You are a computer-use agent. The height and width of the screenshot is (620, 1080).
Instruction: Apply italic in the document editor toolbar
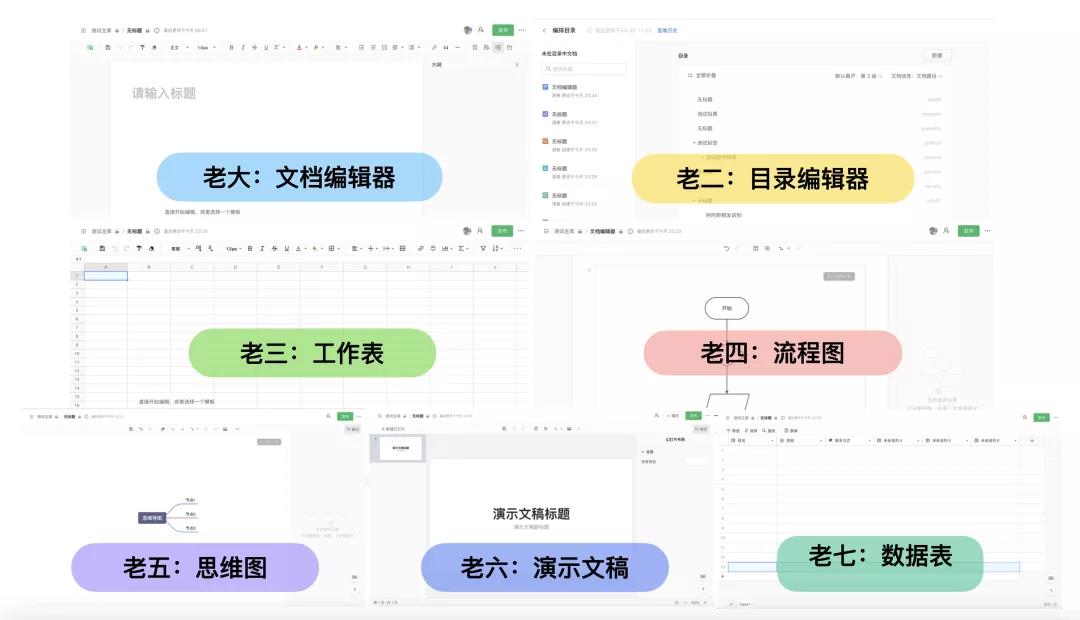click(x=243, y=48)
